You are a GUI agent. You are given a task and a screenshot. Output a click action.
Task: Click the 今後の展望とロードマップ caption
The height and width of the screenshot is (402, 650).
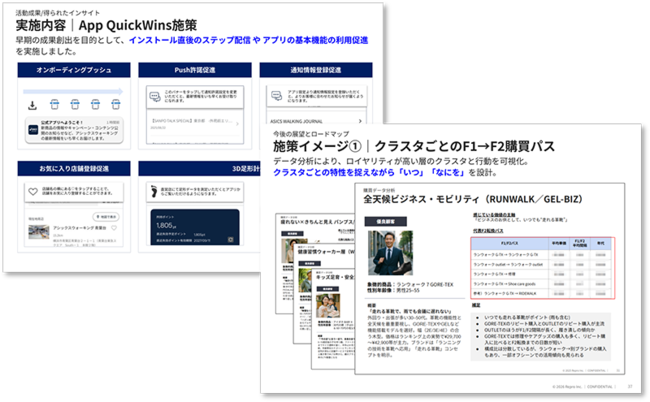pos(311,134)
